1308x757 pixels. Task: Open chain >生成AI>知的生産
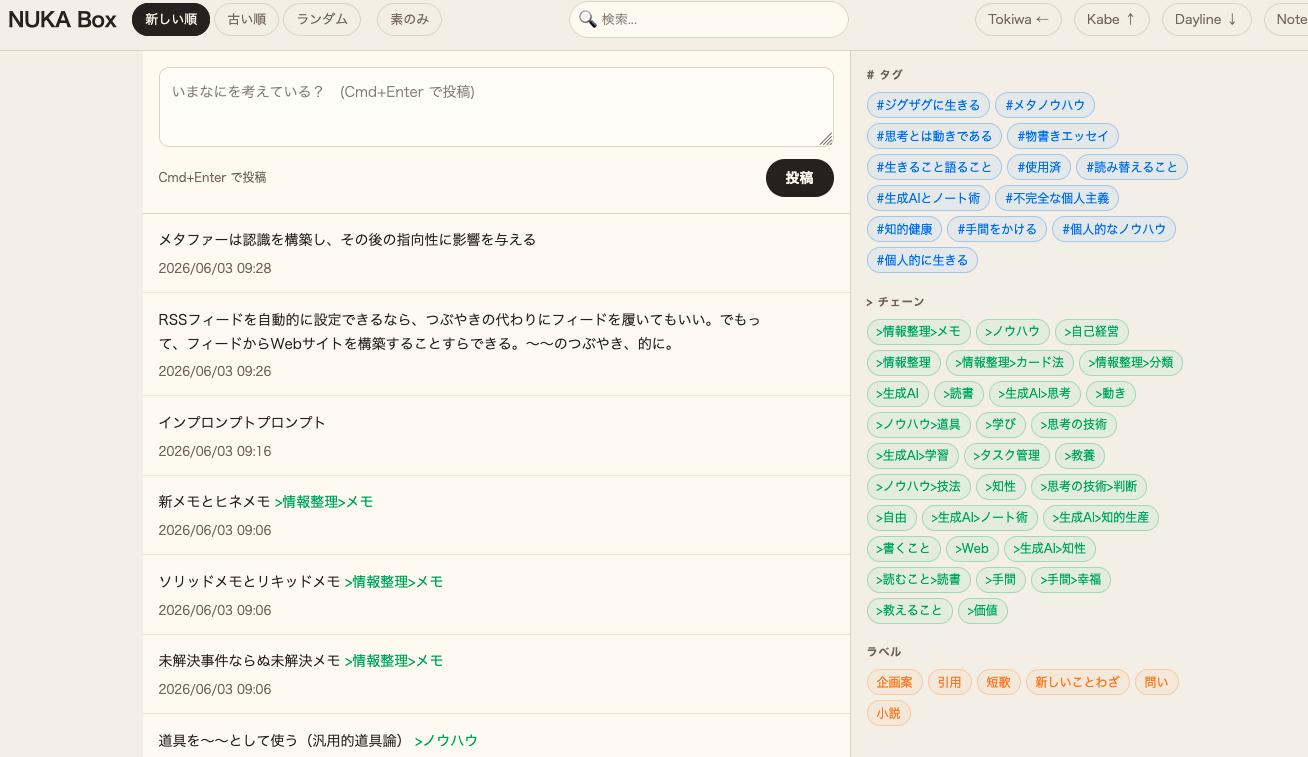pyautogui.click(x=1101, y=518)
